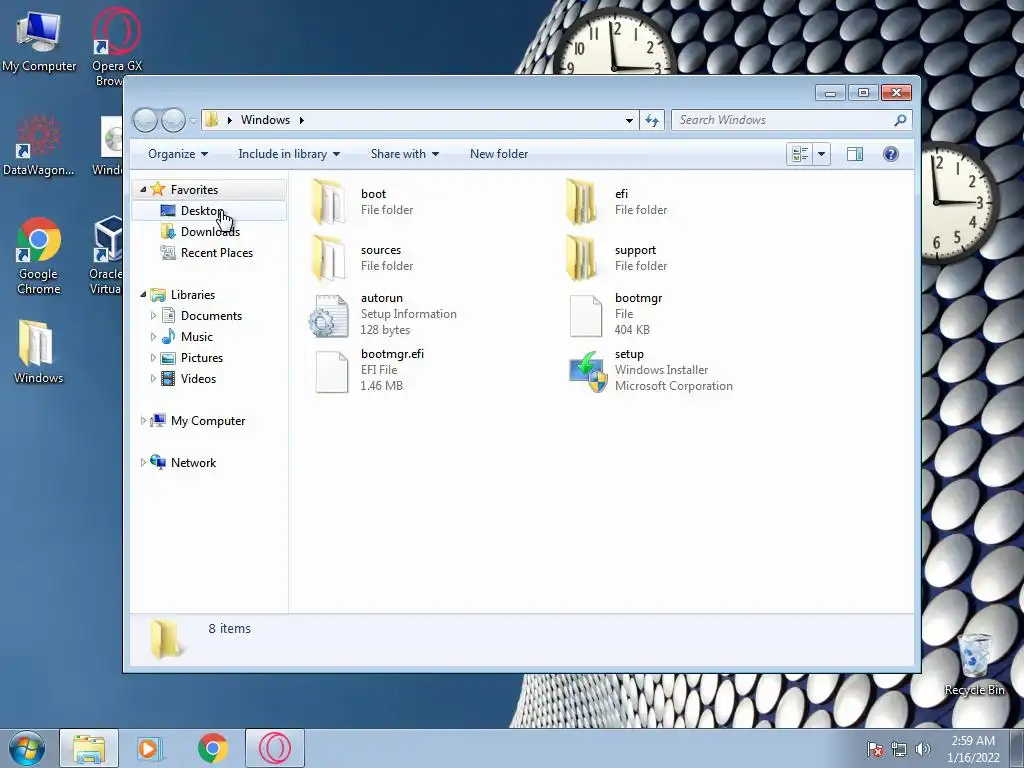Open the taskbar clock and date
1024x768 pixels.
pyautogui.click(x=973, y=749)
